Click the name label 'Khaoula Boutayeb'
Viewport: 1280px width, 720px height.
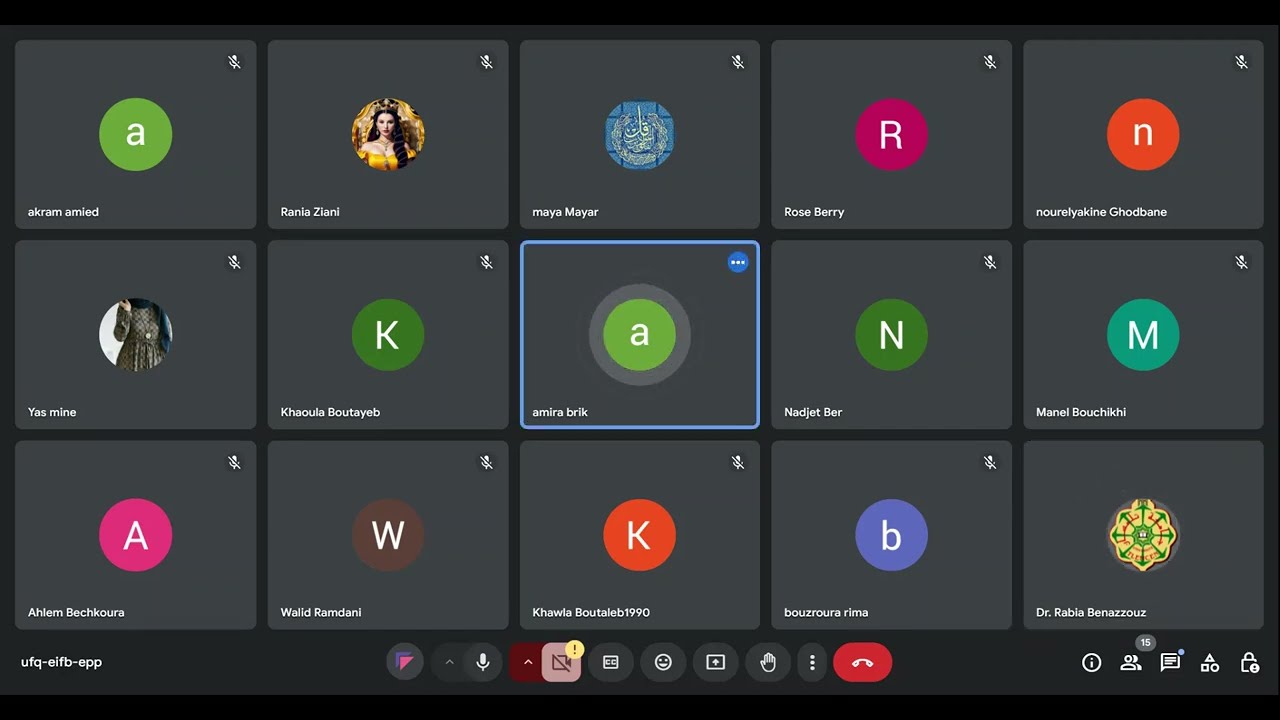(330, 412)
